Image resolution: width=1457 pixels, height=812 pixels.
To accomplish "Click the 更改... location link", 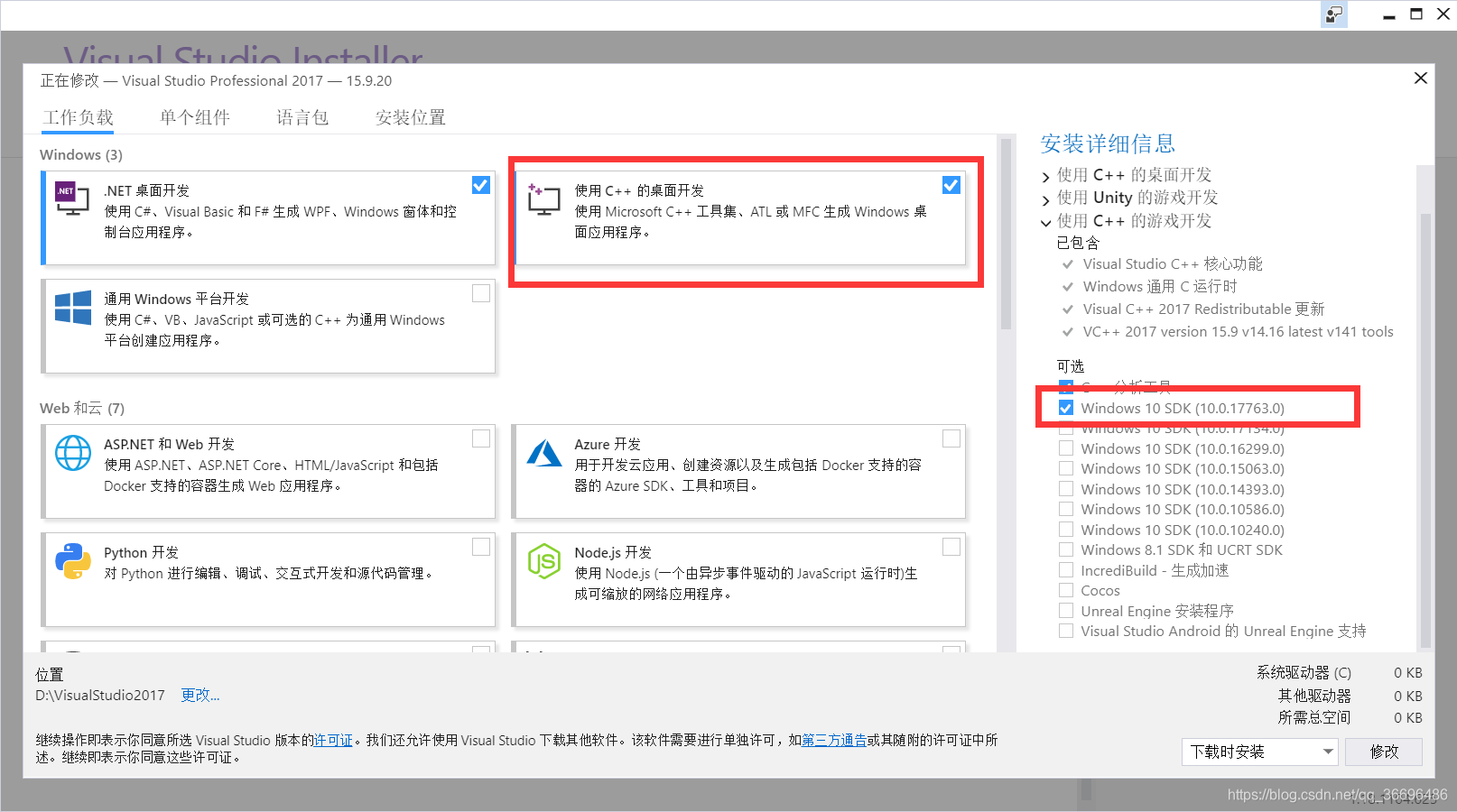I will [x=200, y=695].
